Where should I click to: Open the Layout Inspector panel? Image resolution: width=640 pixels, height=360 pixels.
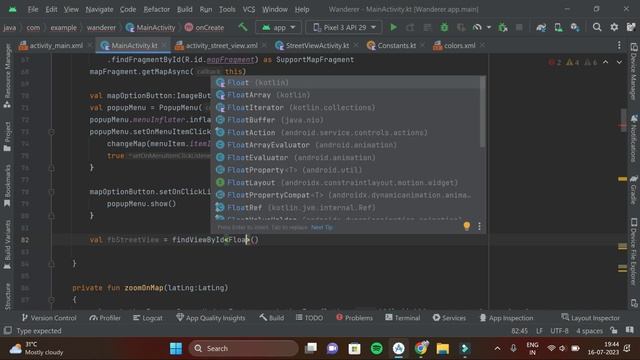(x=590, y=318)
